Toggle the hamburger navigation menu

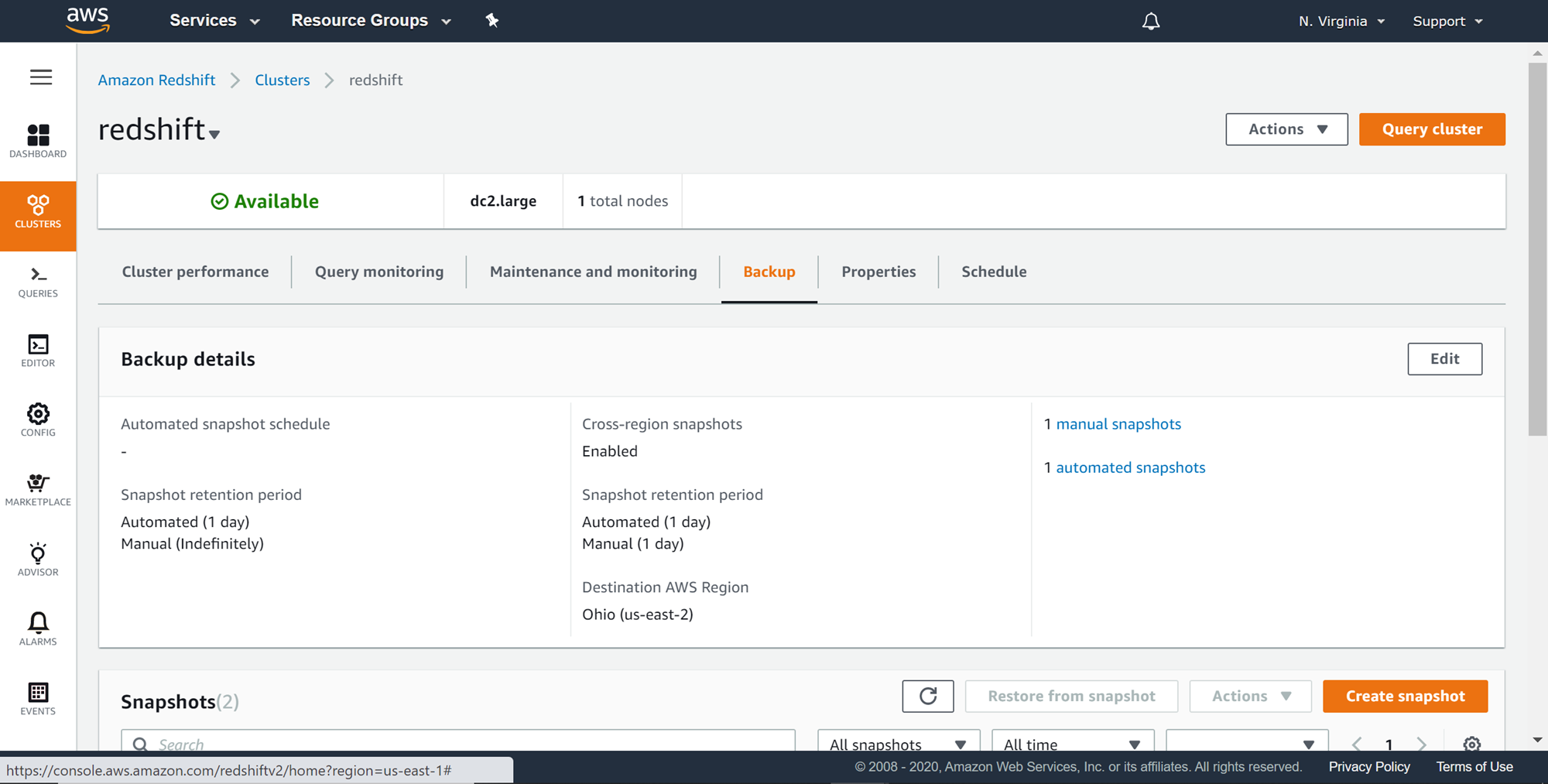click(41, 77)
